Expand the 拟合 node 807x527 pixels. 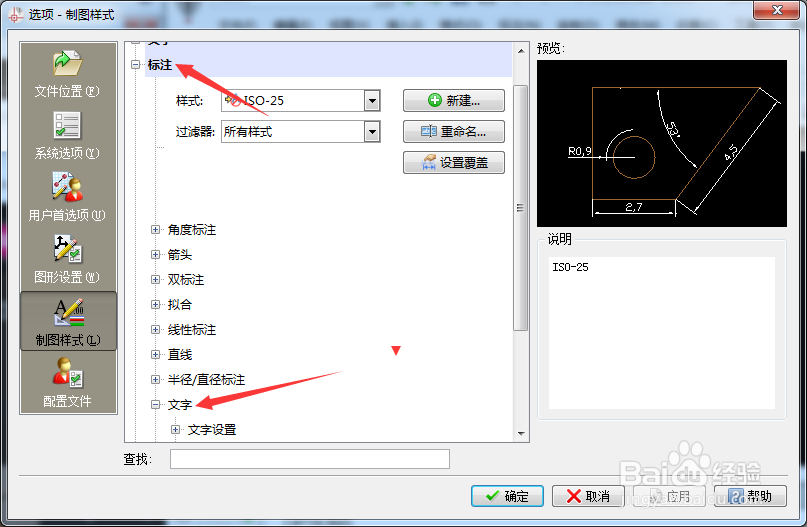coord(155,304)
